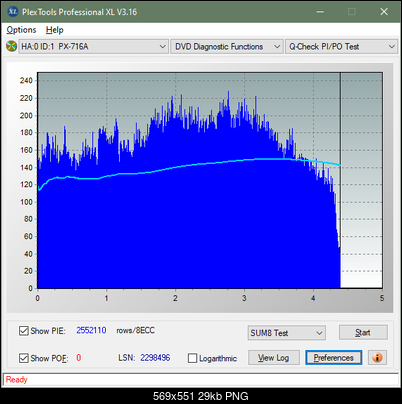Open the orange info button
The width and height of the screenshot is (402, 404).
point(377,358)
